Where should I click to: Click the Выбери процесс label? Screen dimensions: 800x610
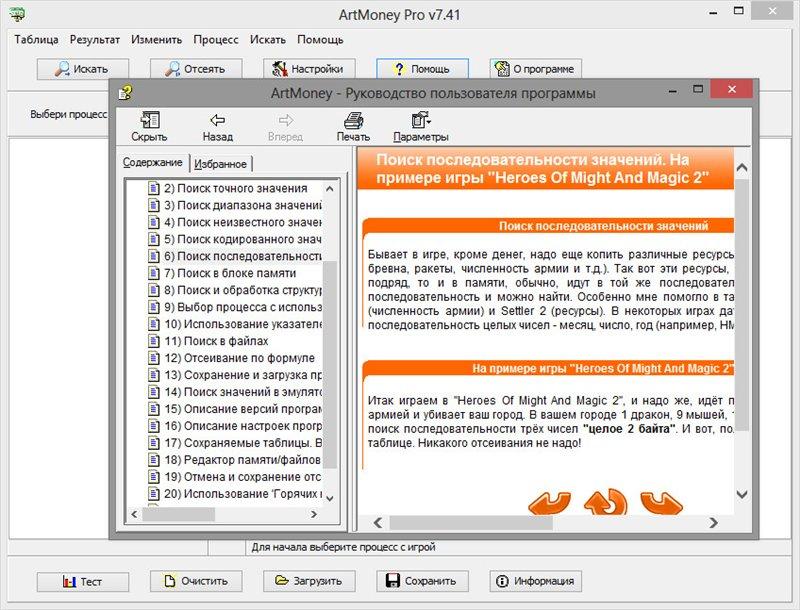[x=68, y=114]
